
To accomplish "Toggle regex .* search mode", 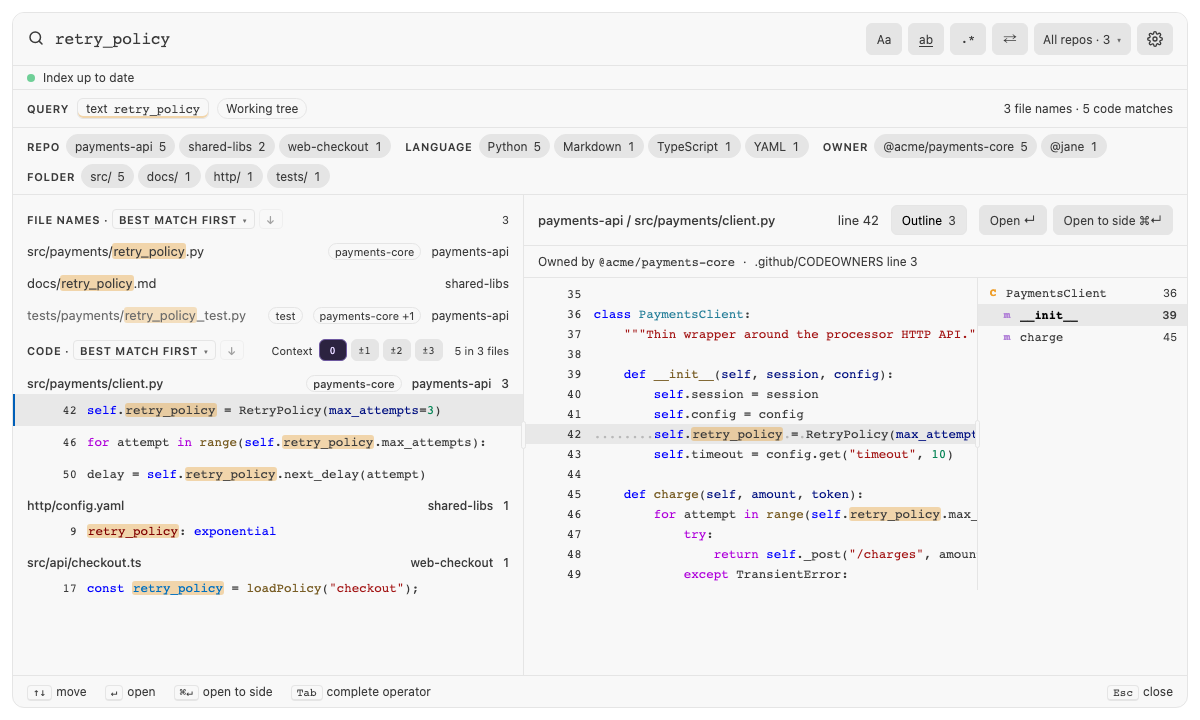I will pos(968,39).
